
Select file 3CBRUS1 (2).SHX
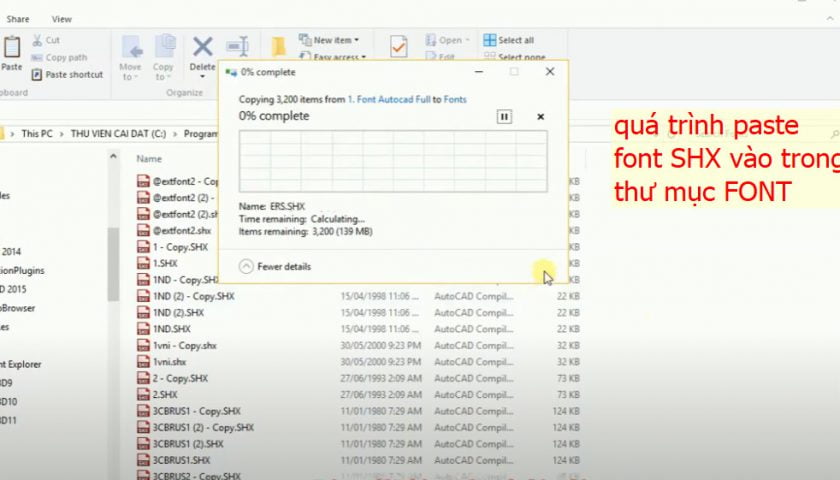click(188, 444)
